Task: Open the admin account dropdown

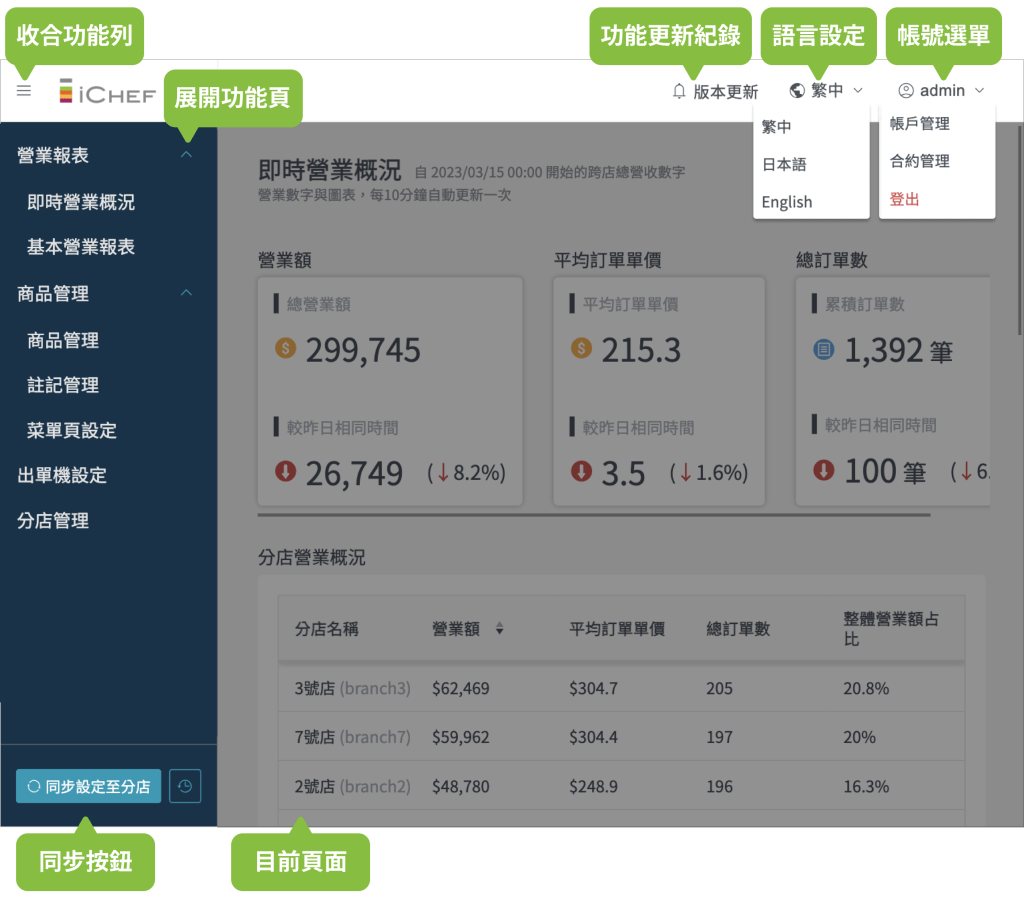Action: point(942,91)
